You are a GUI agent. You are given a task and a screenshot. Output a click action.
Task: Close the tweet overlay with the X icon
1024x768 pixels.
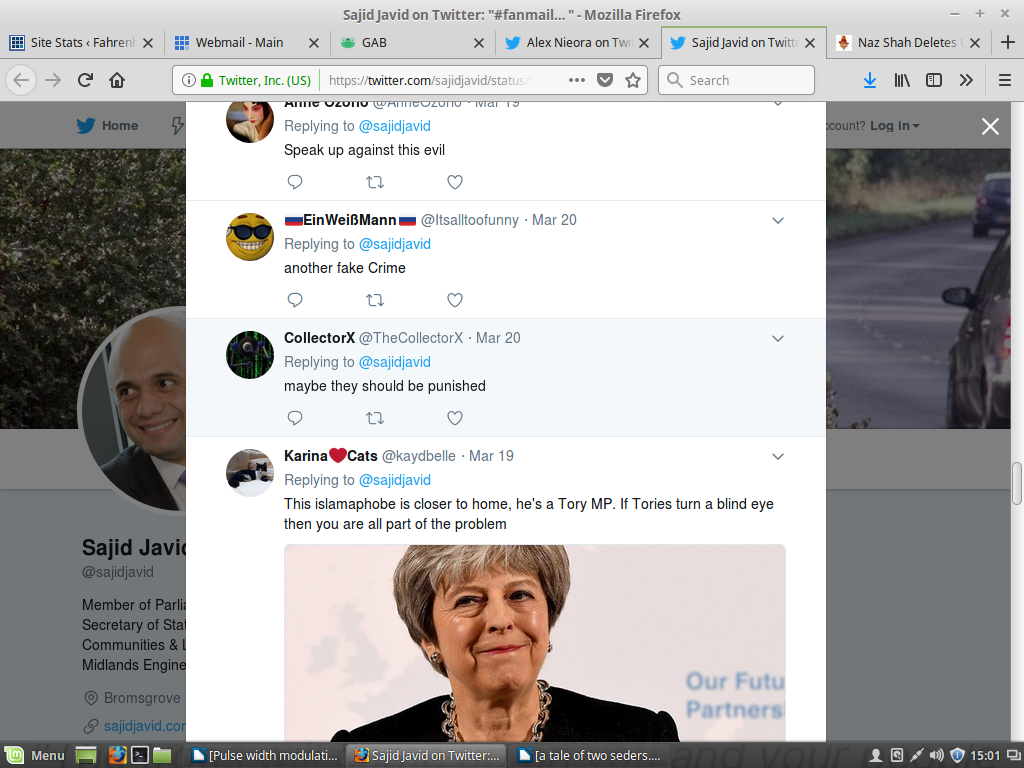pyautogui.click(x=990, y=126)
